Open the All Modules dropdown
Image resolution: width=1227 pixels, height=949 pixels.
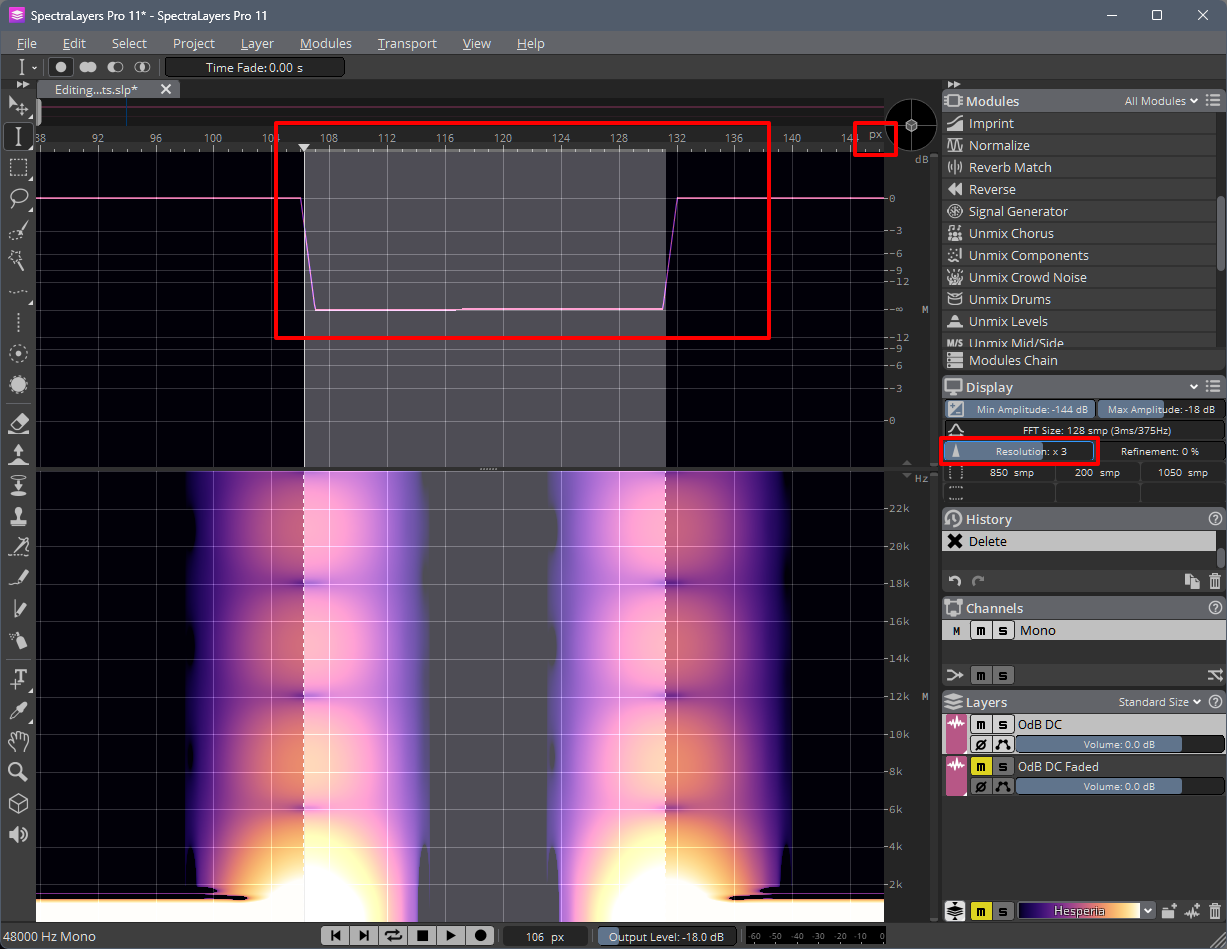[1161, 101]
